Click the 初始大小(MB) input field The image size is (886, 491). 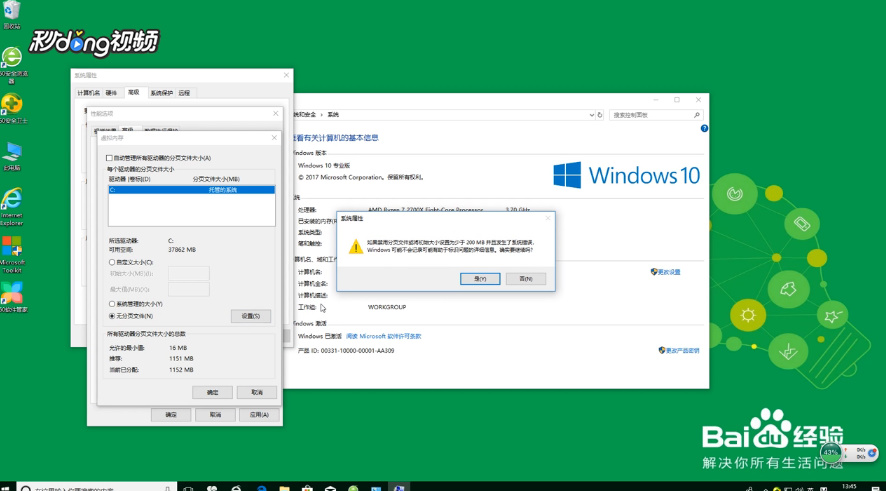click(x=189, y=273)
